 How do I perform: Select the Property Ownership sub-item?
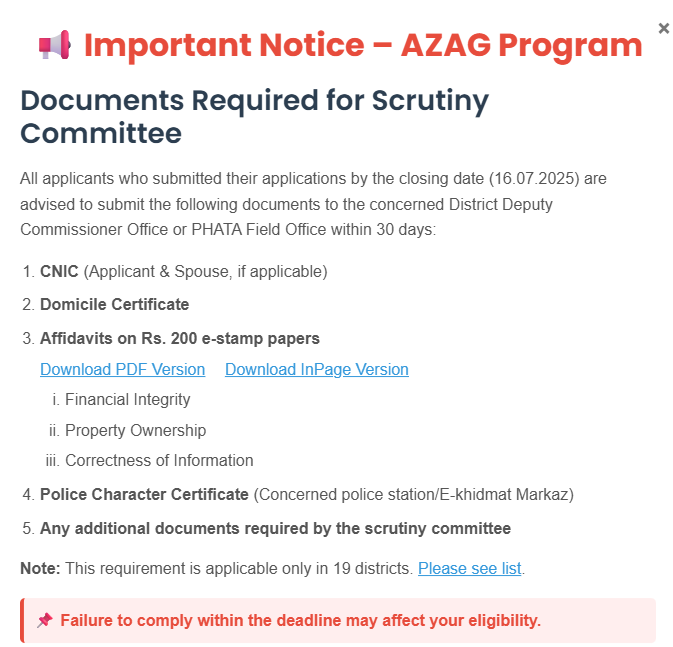point(135,431)
